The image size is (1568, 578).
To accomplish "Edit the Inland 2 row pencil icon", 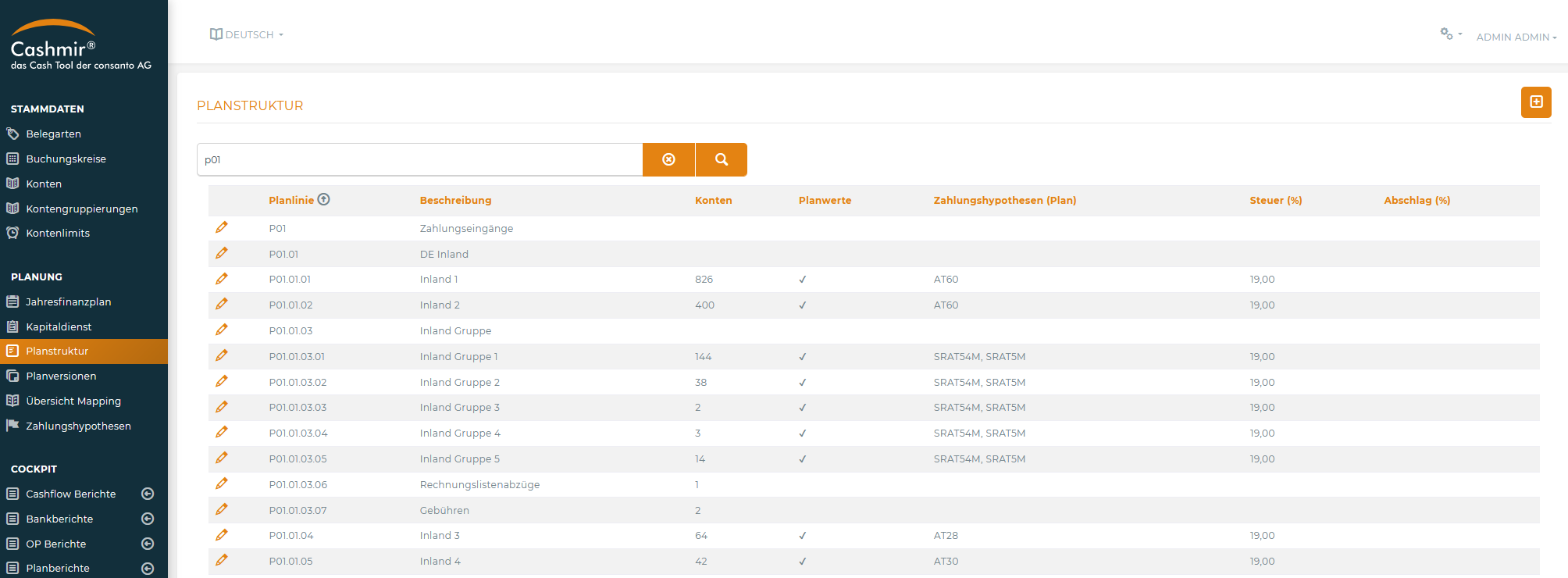I will click(222, 304).
